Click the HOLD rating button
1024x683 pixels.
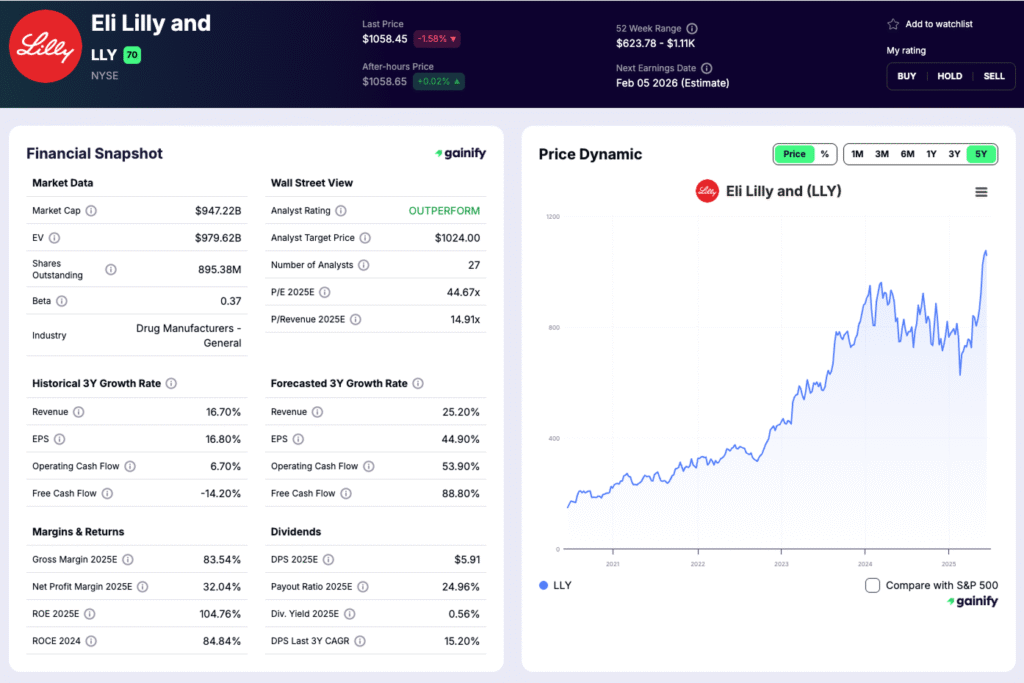(x=949, y=75)
